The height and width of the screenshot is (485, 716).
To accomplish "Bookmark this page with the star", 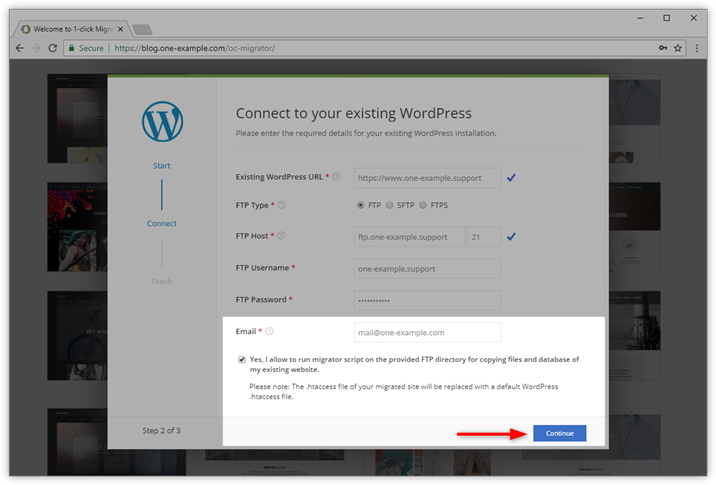I will (x=678, y=48).
